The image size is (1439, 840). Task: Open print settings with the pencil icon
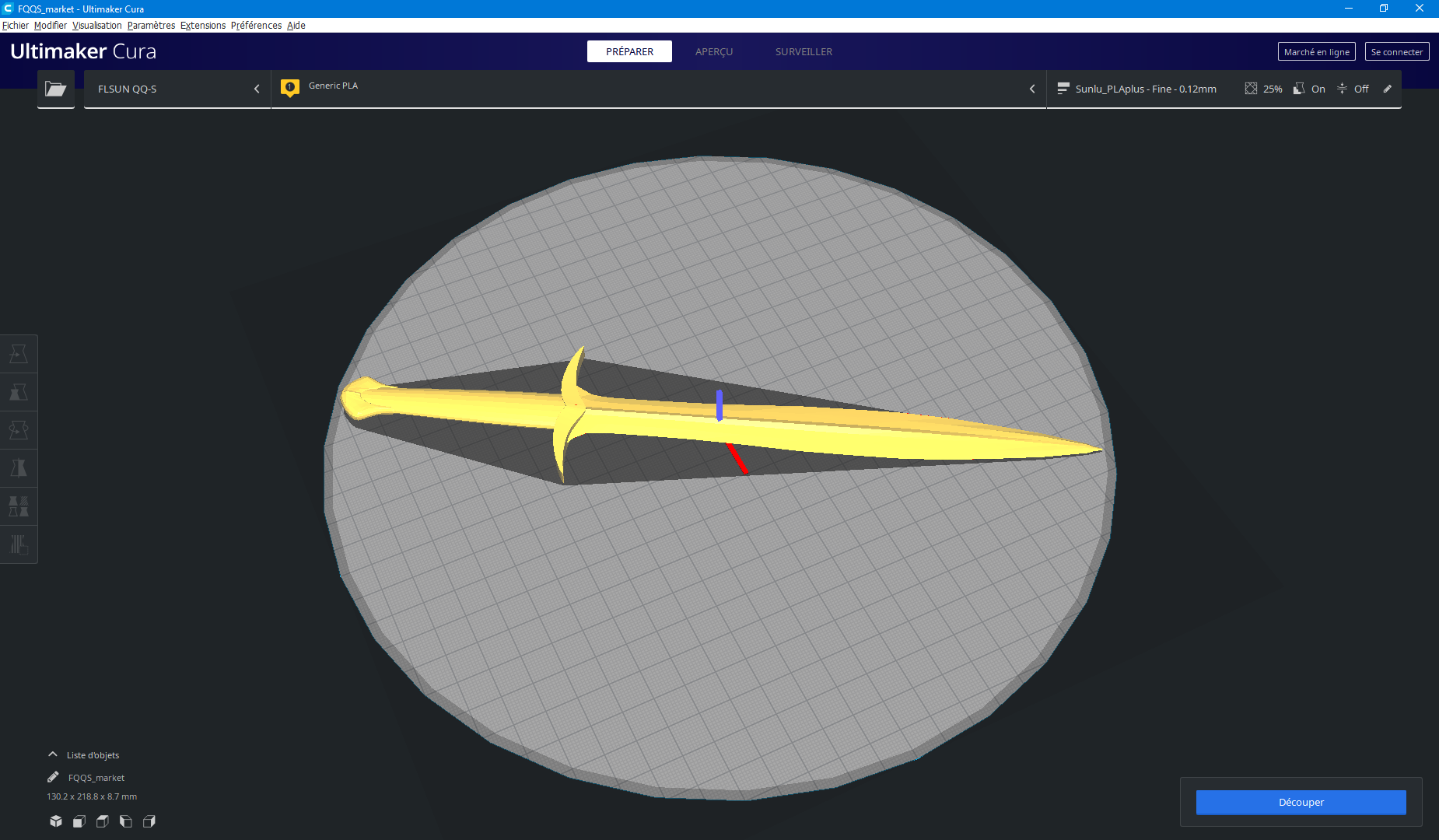click(1388, 89)
